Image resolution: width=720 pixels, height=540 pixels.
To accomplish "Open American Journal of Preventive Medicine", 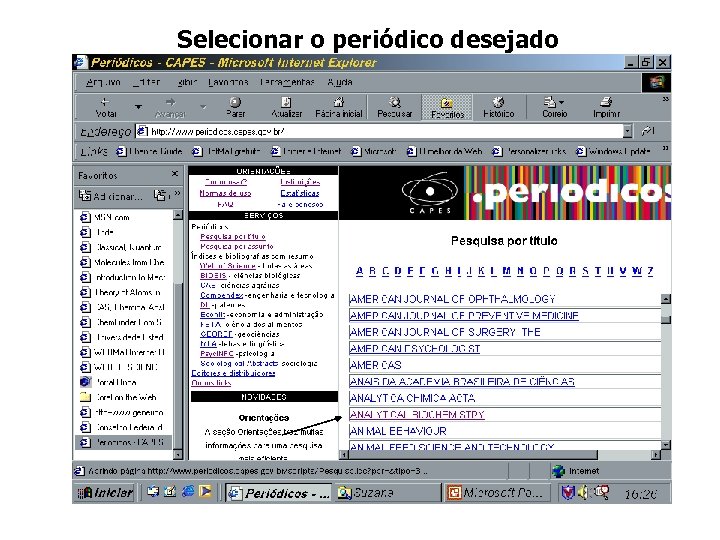I will (464, 316).
